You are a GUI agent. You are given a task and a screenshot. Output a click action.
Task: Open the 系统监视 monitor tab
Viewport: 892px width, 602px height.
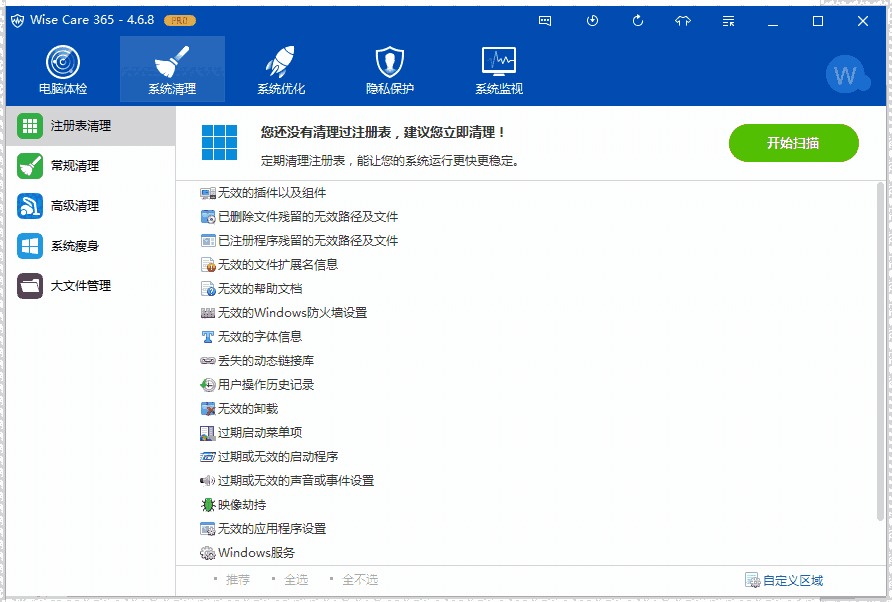[499, 69]
